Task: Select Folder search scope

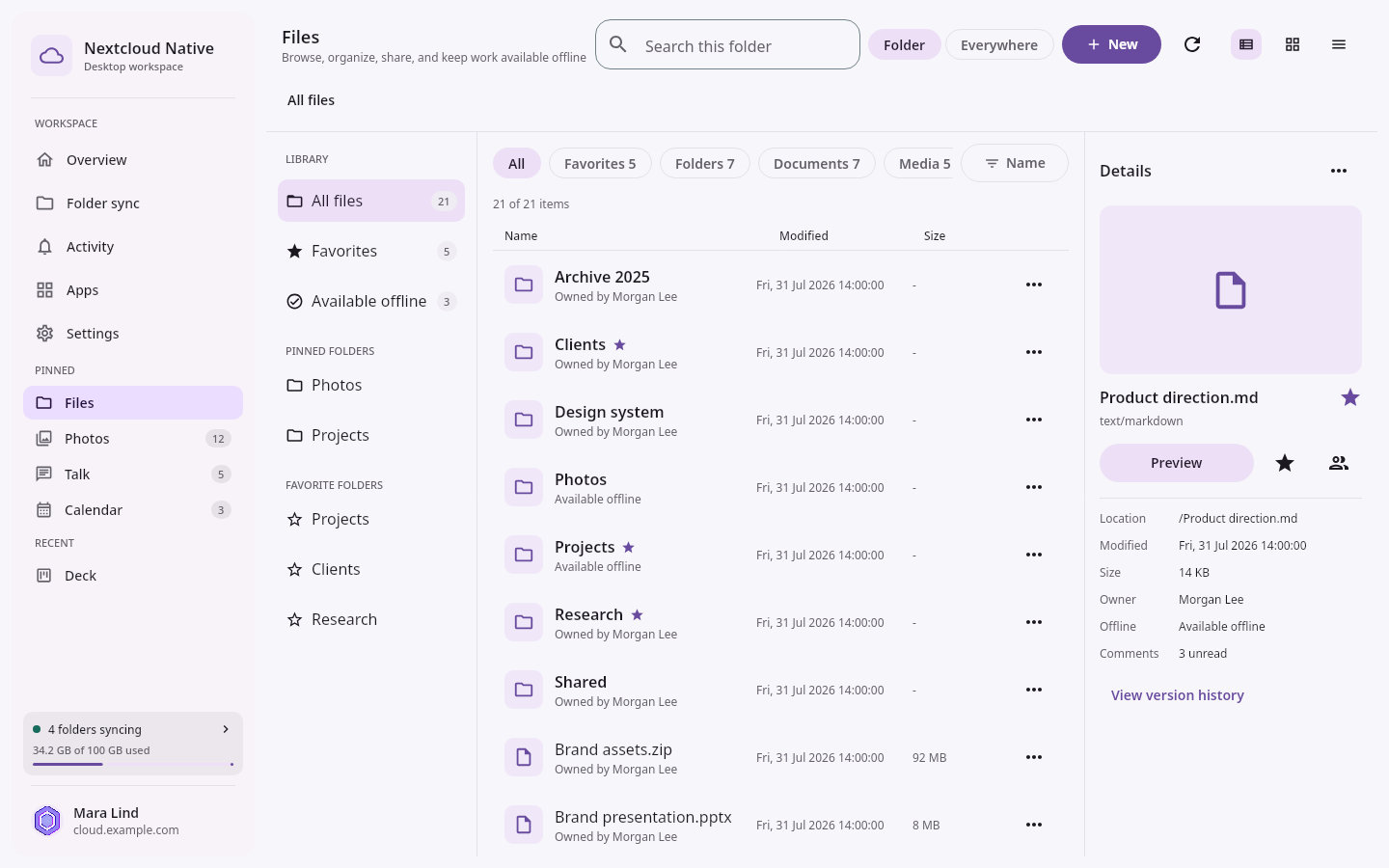Action: click(x=904, y=44)
